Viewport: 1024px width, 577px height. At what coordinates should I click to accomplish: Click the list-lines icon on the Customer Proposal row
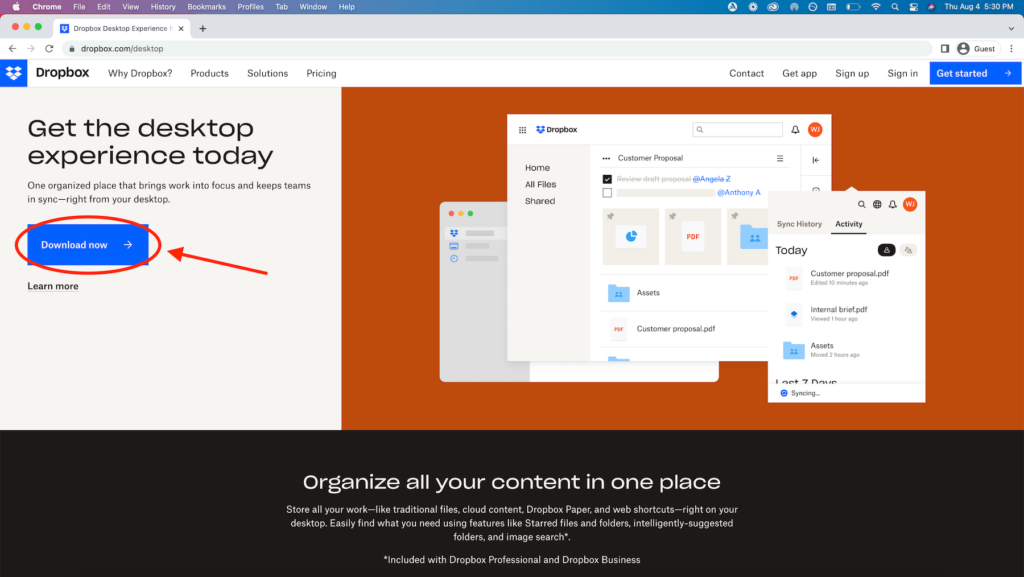(x=780, y=158)
